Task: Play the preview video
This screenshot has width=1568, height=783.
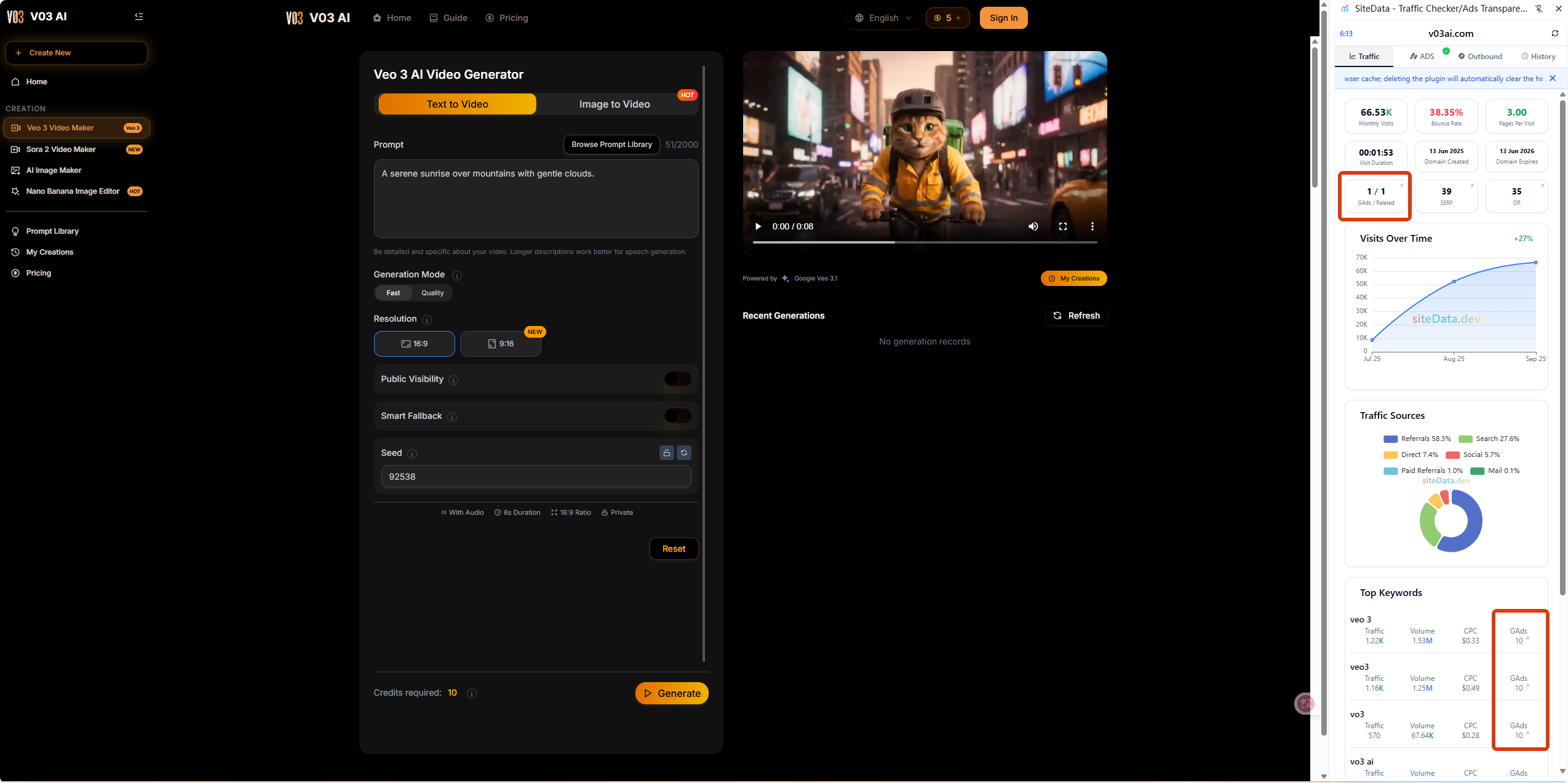Action: tap(758, 226)
